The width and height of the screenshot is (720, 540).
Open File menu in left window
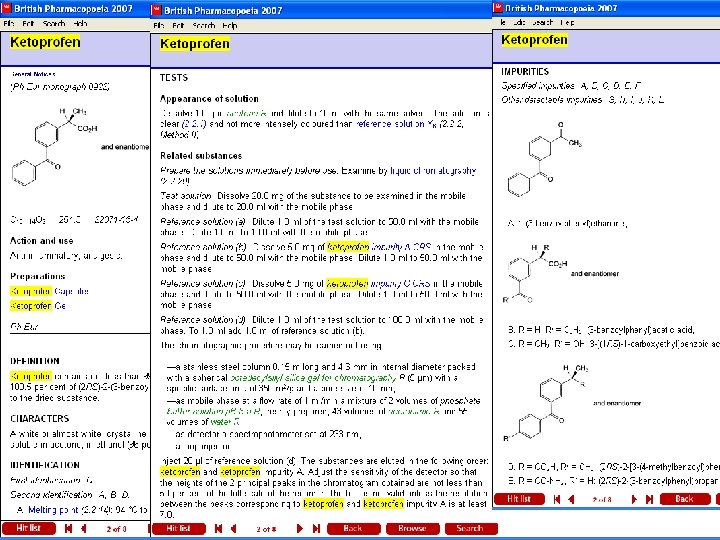(x=9, y=23)
